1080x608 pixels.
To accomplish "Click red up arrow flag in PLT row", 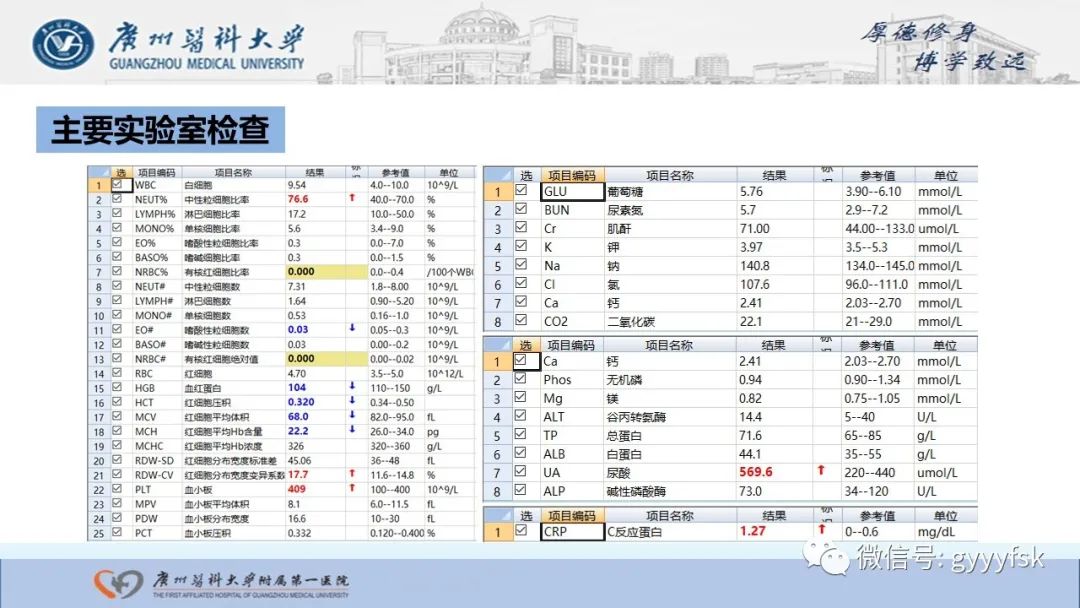I will [x=352, y=488].
